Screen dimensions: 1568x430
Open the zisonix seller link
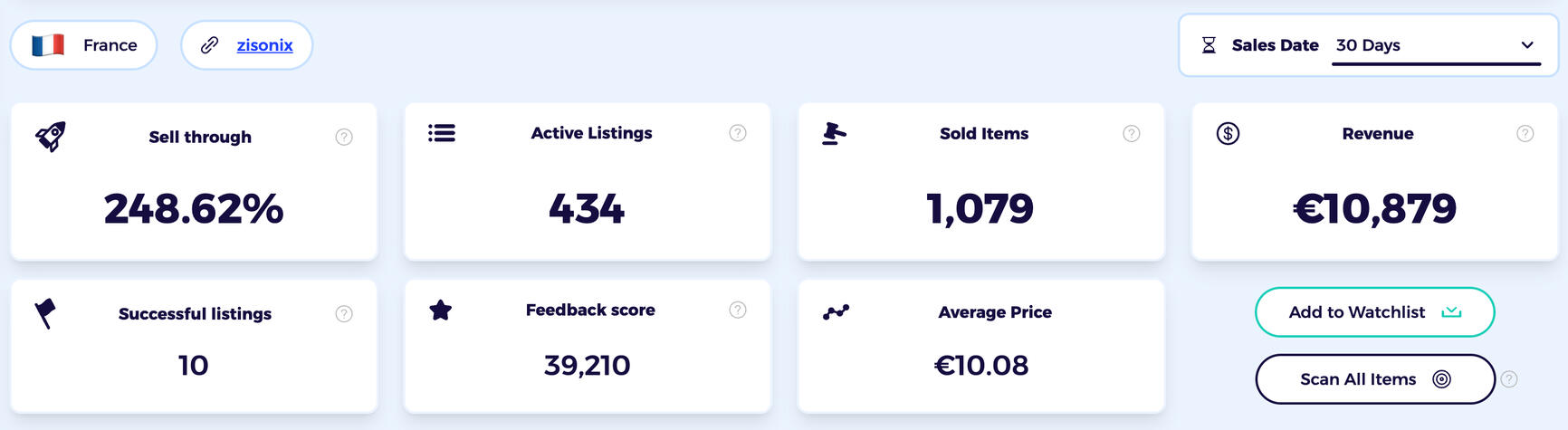[x=264, y=45]
